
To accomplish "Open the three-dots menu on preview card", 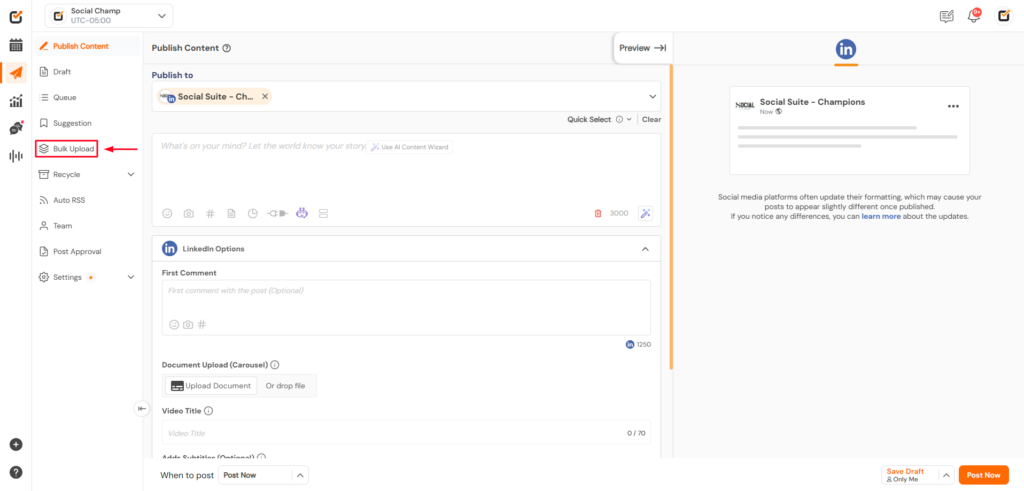I will click(953, 106).
